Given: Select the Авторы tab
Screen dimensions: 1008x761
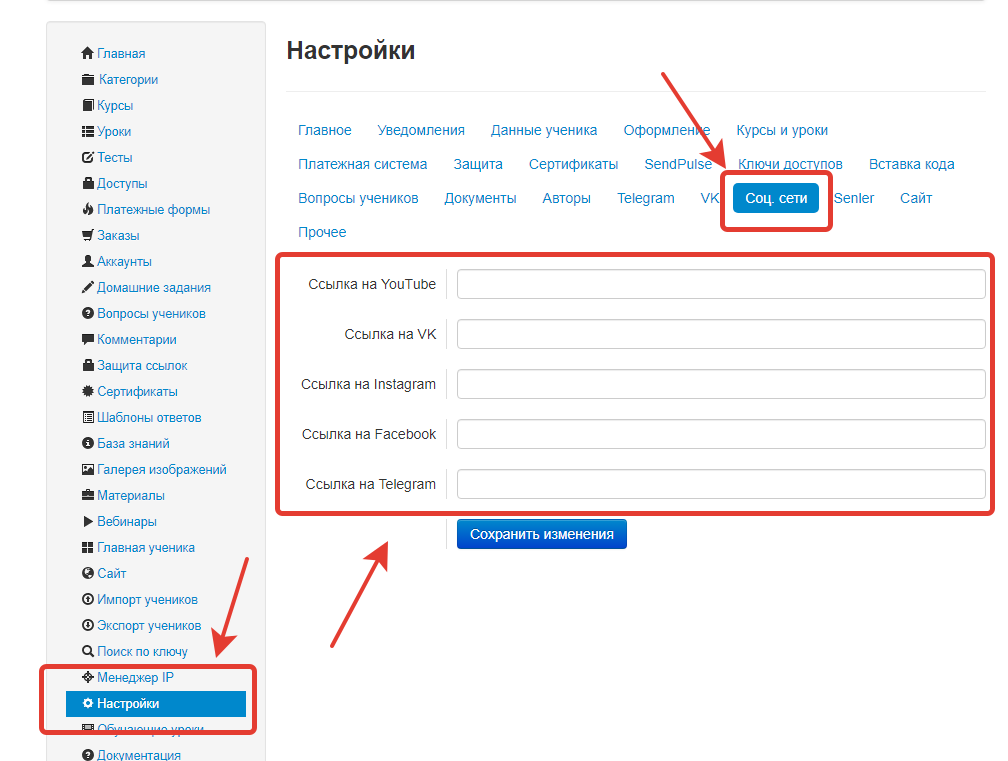Looking at the screenshot, I should pos(566,199).
